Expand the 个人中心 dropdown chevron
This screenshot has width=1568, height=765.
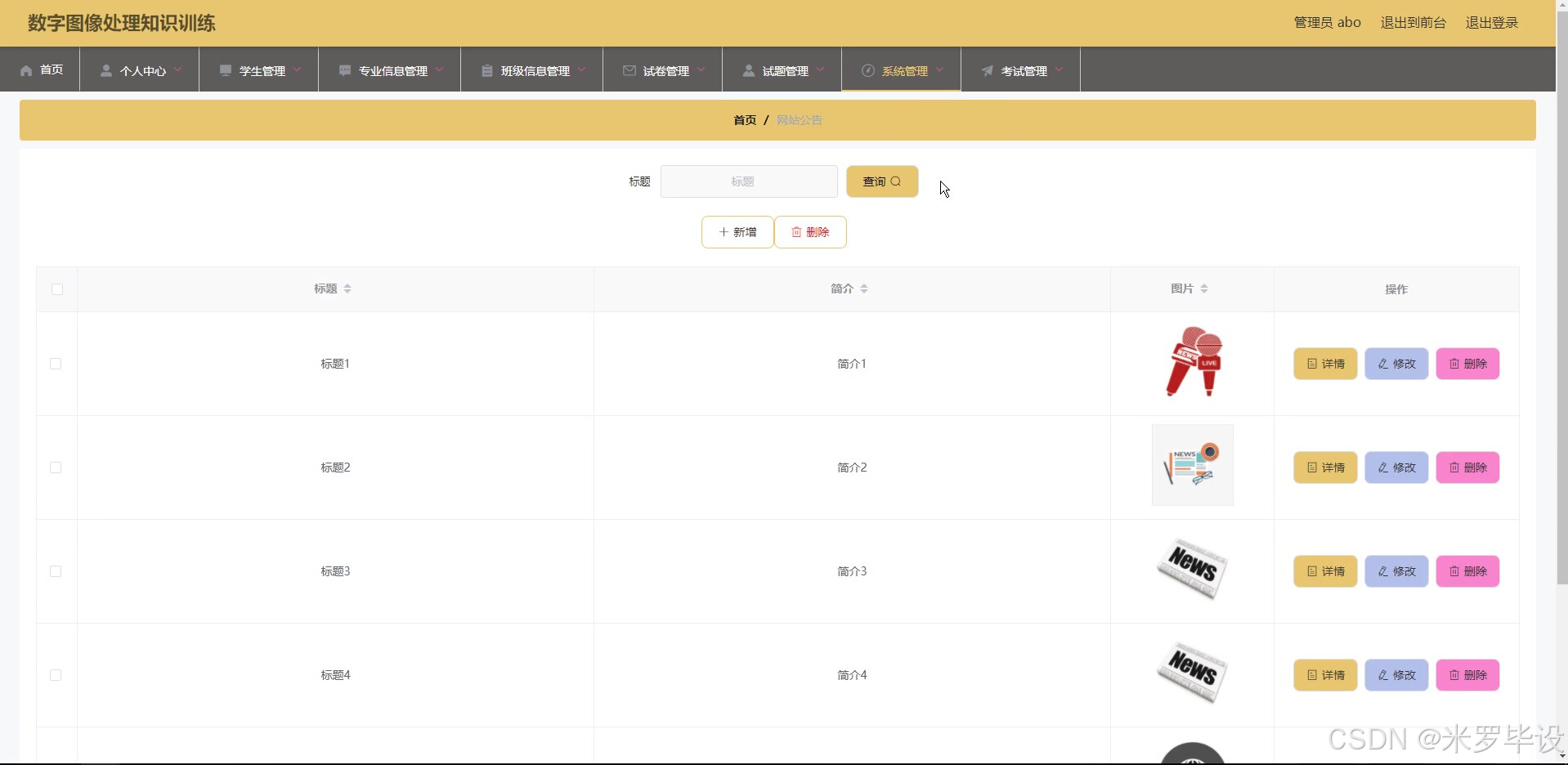(177, 70)
